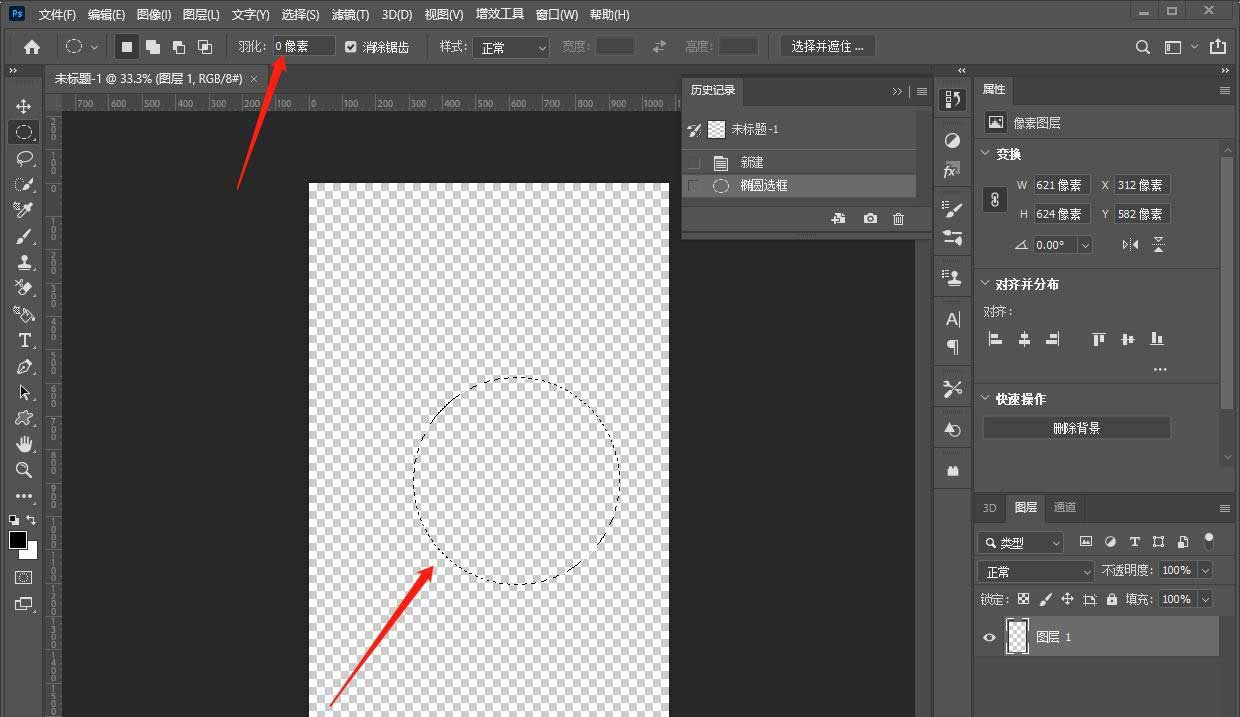
Task: Toggle the width-height link in 变换
Action: pos(994,199)
